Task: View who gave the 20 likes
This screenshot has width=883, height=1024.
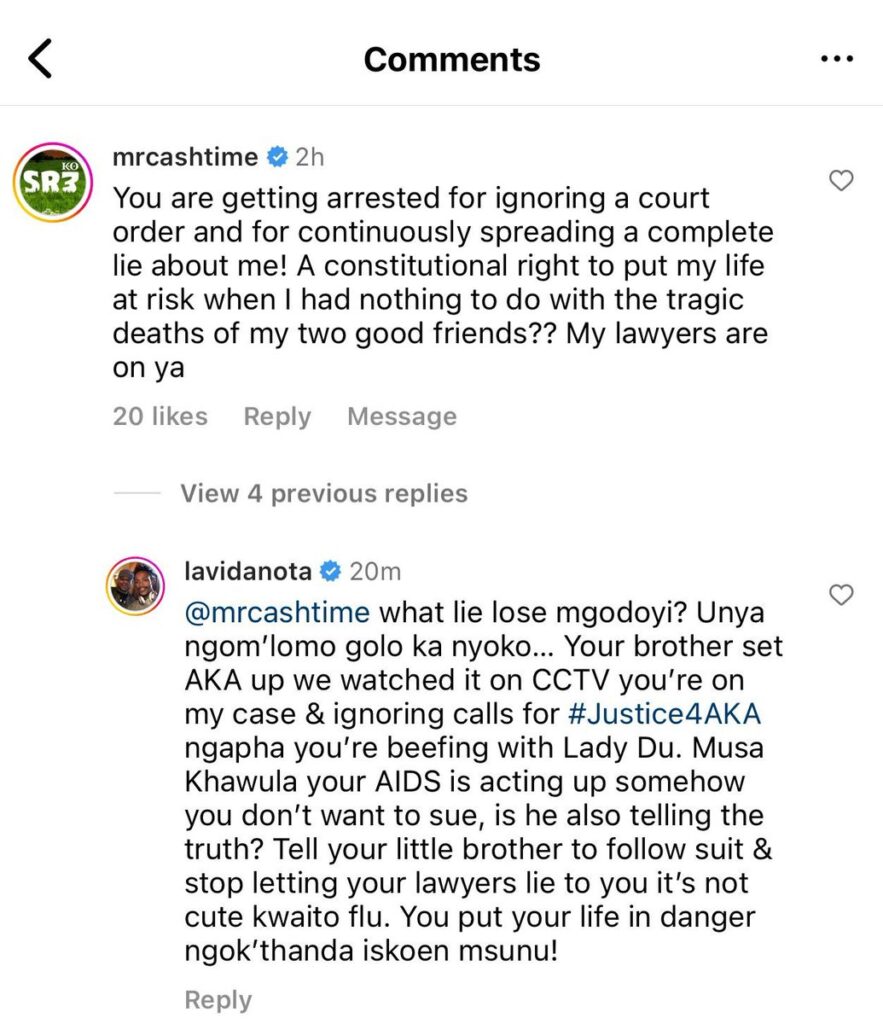Action: tap(160, 416)
